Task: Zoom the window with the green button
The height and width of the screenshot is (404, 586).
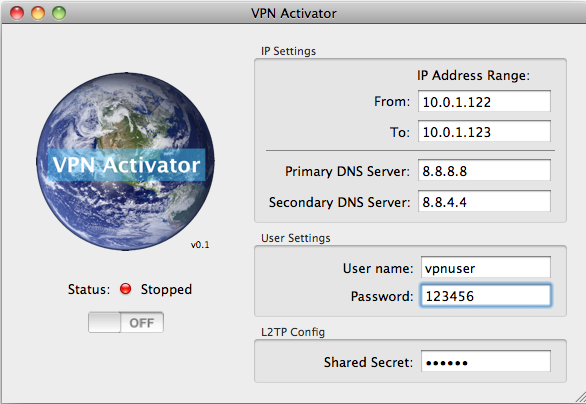Action: pyautogui.click(x=59, y=13)
